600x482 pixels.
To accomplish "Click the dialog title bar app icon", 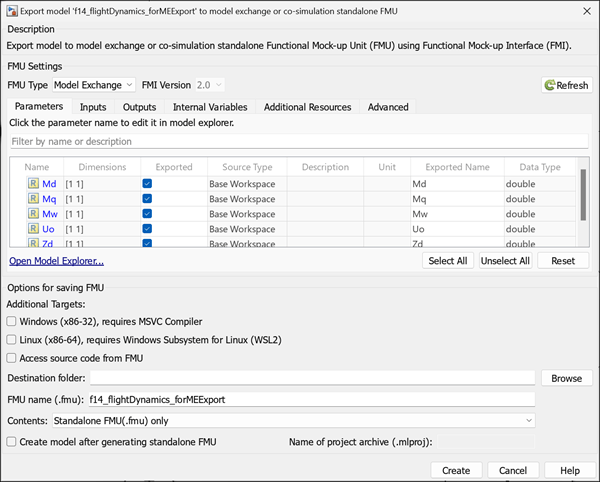I will pyautogui.click(x=12, y=10).
